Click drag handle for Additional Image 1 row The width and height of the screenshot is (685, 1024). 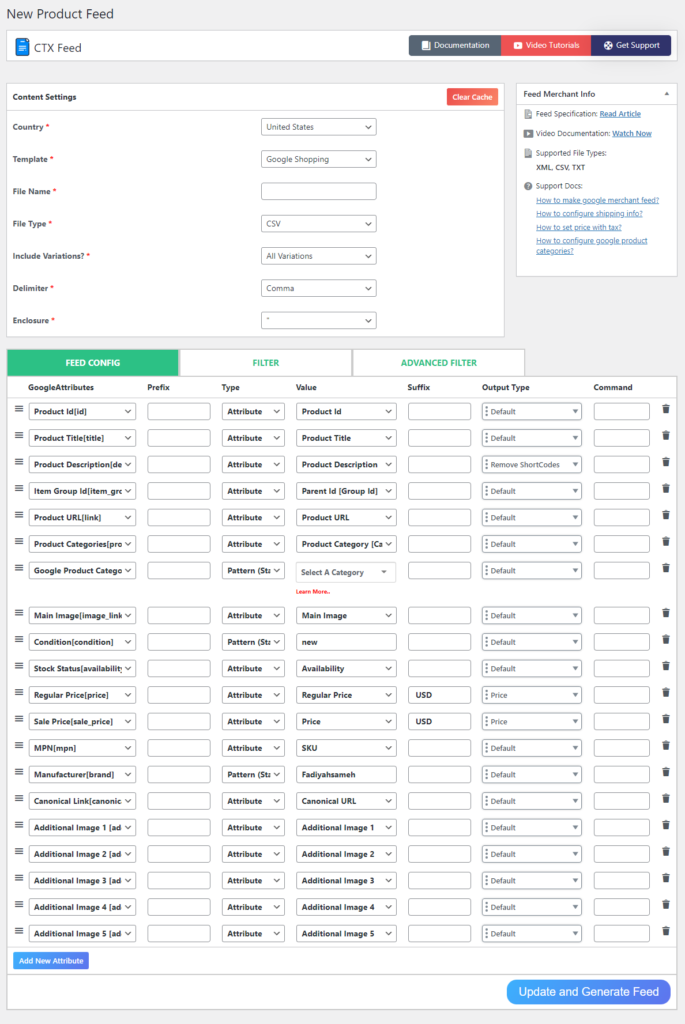click(19, 825)
